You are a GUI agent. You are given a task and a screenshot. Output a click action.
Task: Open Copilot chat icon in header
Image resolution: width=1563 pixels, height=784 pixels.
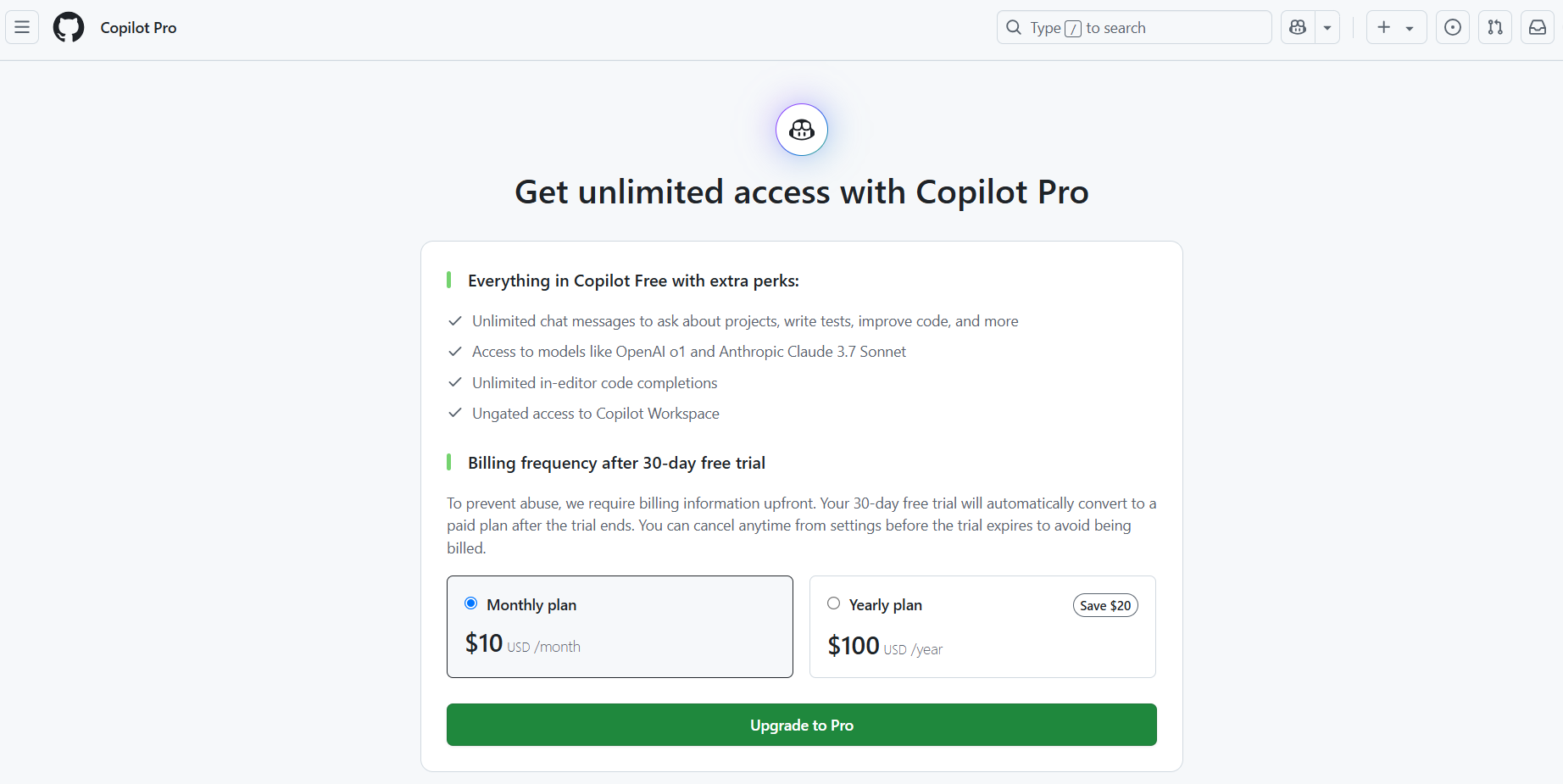[x=1298, y=27]
